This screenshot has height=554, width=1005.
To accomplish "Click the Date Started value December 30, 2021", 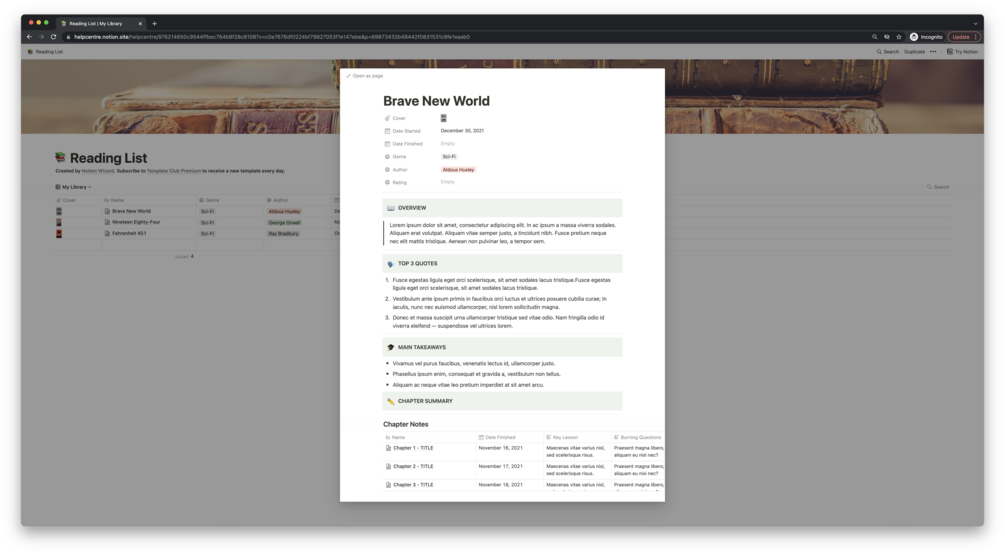I will tap(462, 131).
